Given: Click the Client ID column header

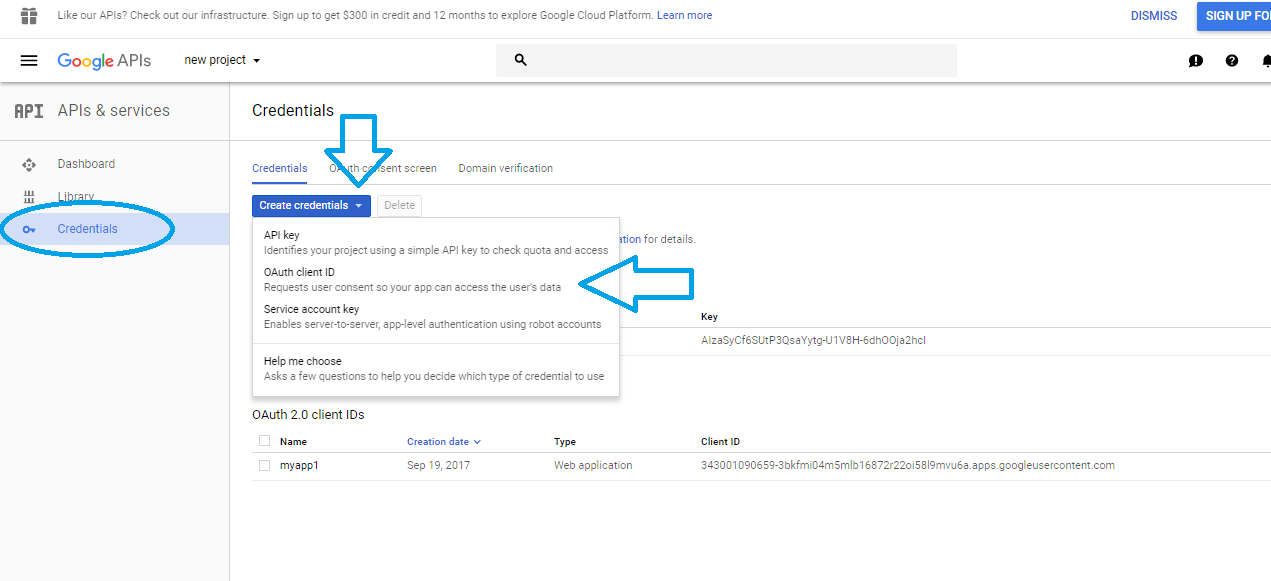Looking at the screenshot, I should click(721, 441).
